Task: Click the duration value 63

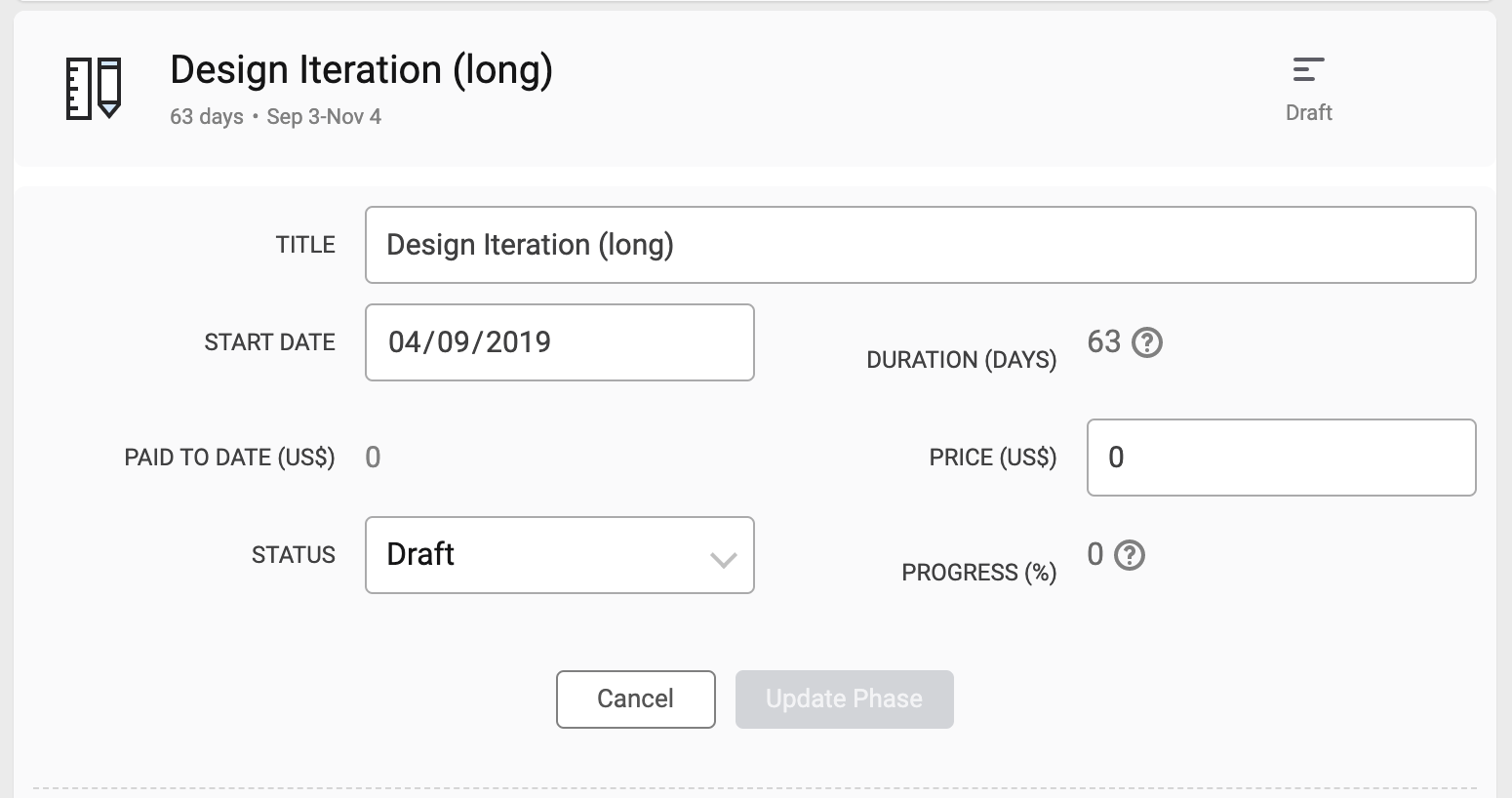Action: [1103, 341]
